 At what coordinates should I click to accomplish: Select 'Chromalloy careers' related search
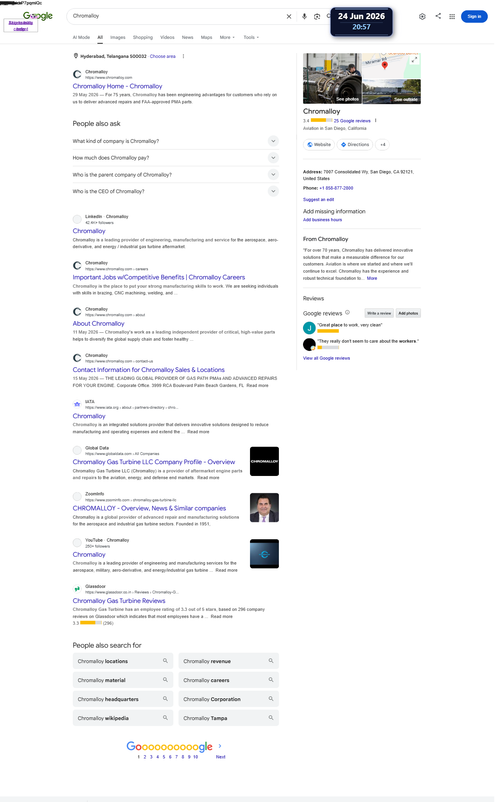coord(229,680)
